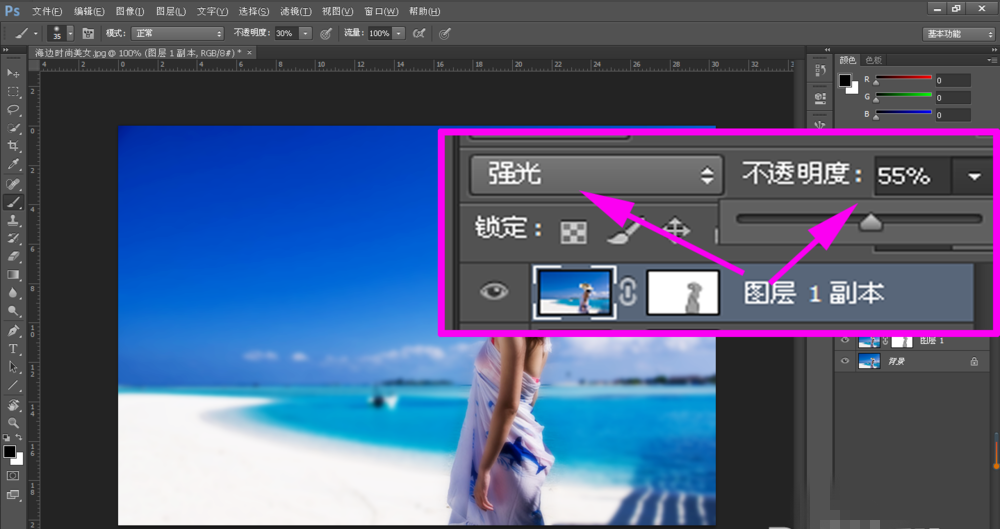Click the top toolbar 不透明度 30% field
This screenshot has width=1000, height=529.
[285, 33]
